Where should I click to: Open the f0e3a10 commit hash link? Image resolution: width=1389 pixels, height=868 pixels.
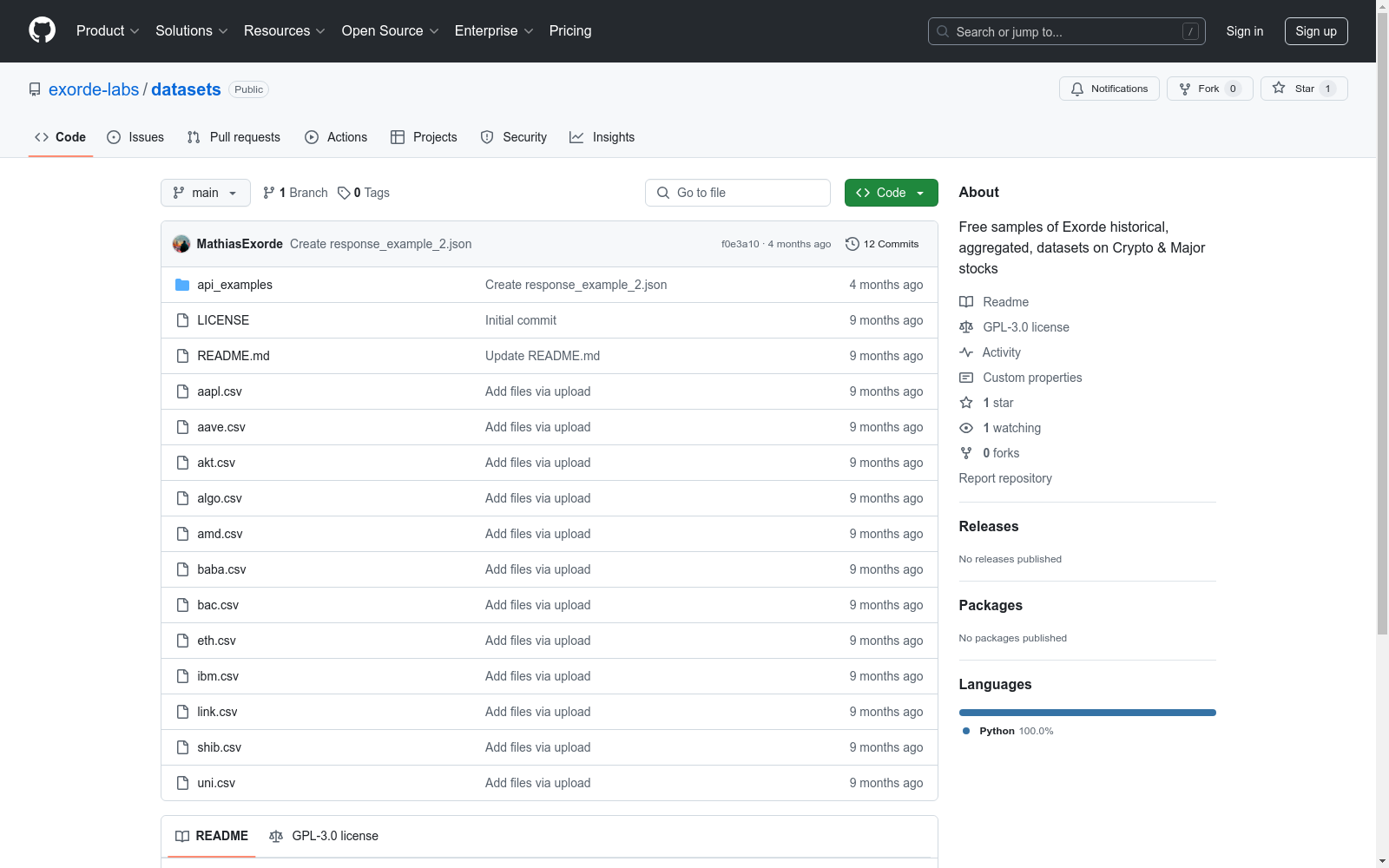point(741,244)
